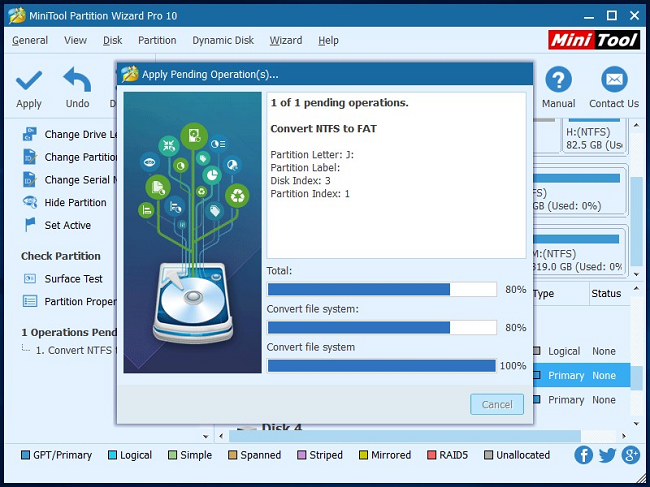Click the Status column header
This screenshot has width=650, height=487.
click(x=606, y=294)
